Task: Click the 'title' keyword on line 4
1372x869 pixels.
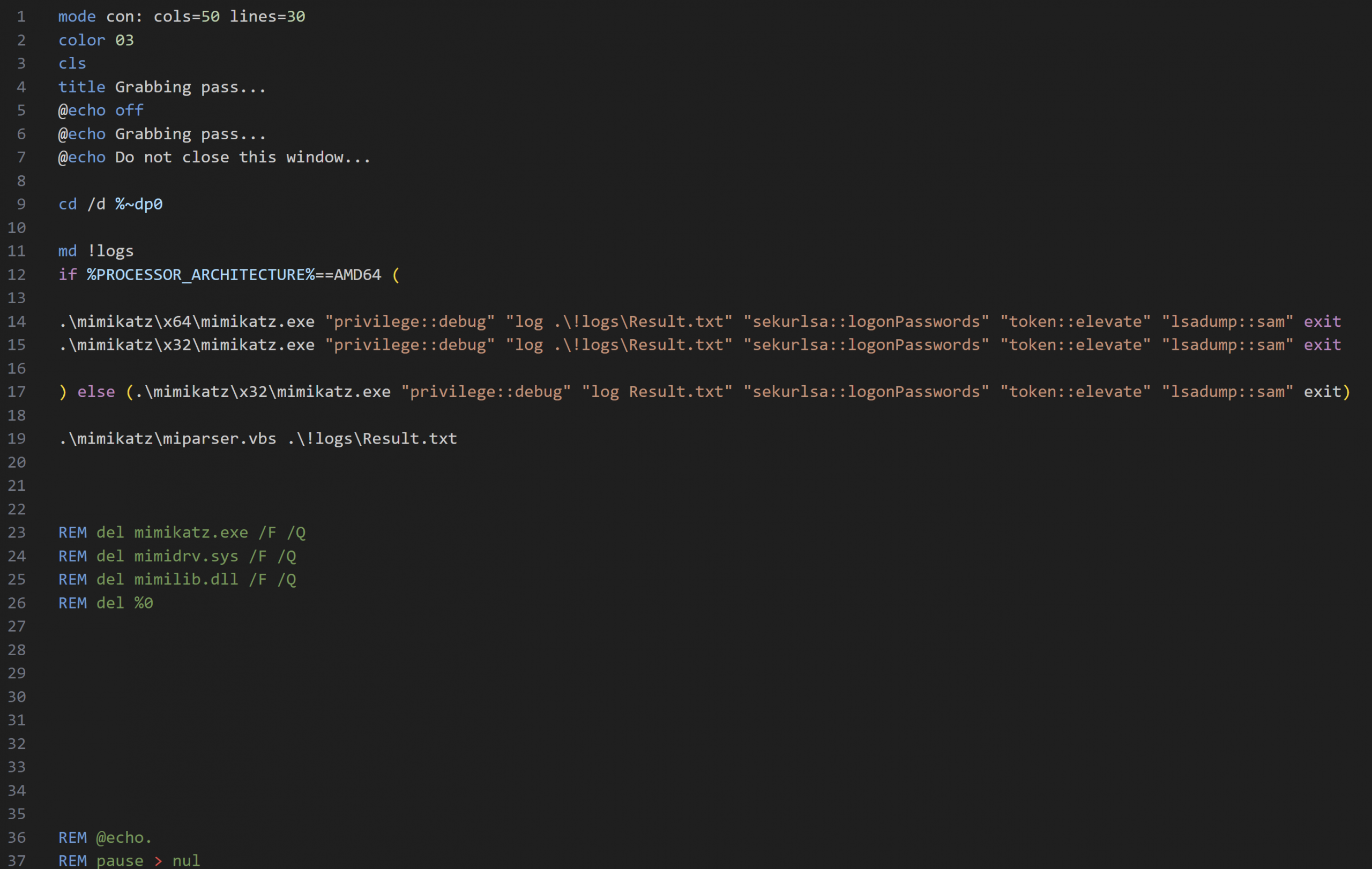Action: tap(81, 87)
